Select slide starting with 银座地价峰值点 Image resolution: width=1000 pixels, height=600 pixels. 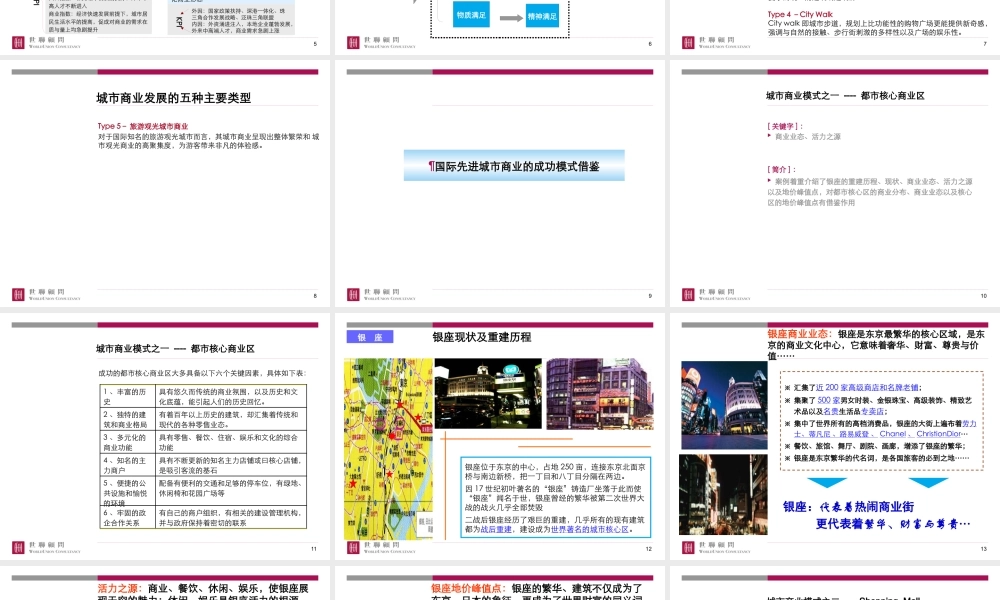coord(500,583)
